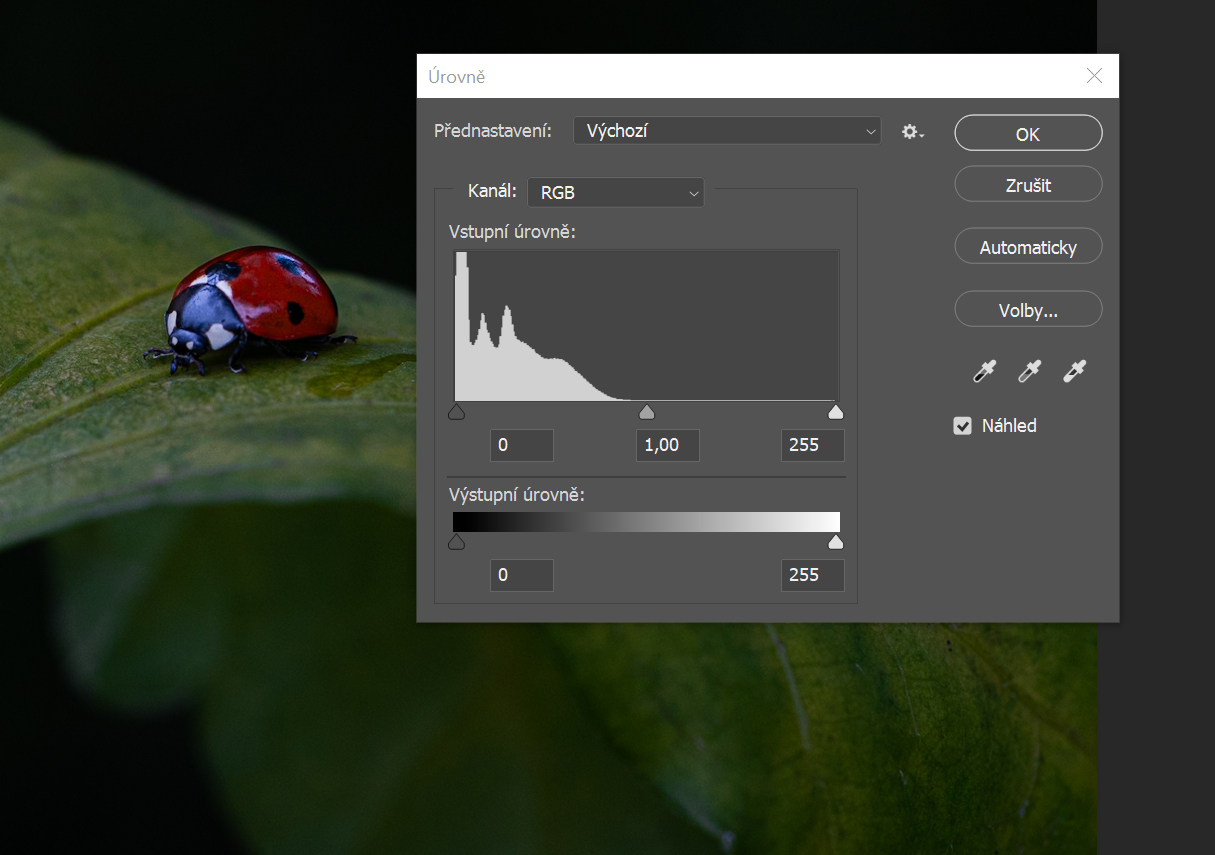Select the gray point eyedropper
The image size is (1215, 855).
coord(1028,372)
